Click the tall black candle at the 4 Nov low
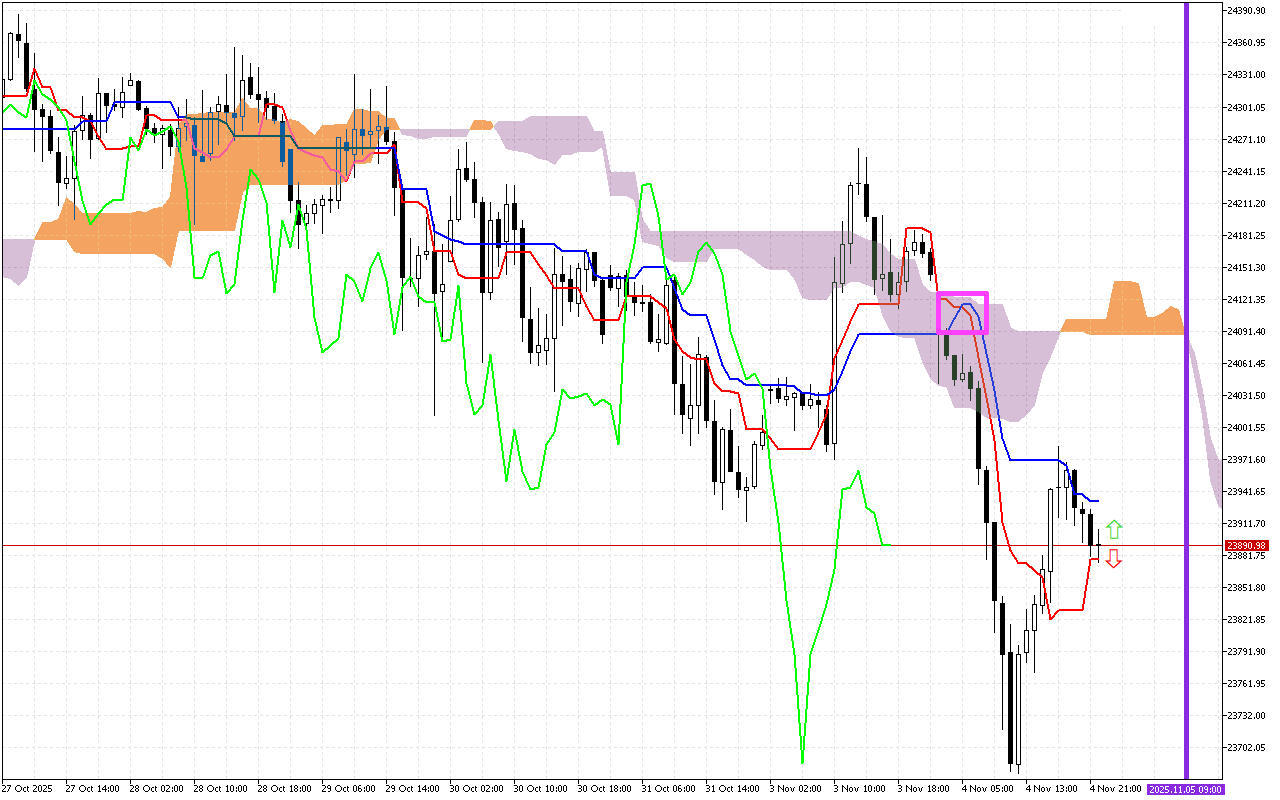The height and width of the screenshot is (800, 1280). (x=1012, y=705)
